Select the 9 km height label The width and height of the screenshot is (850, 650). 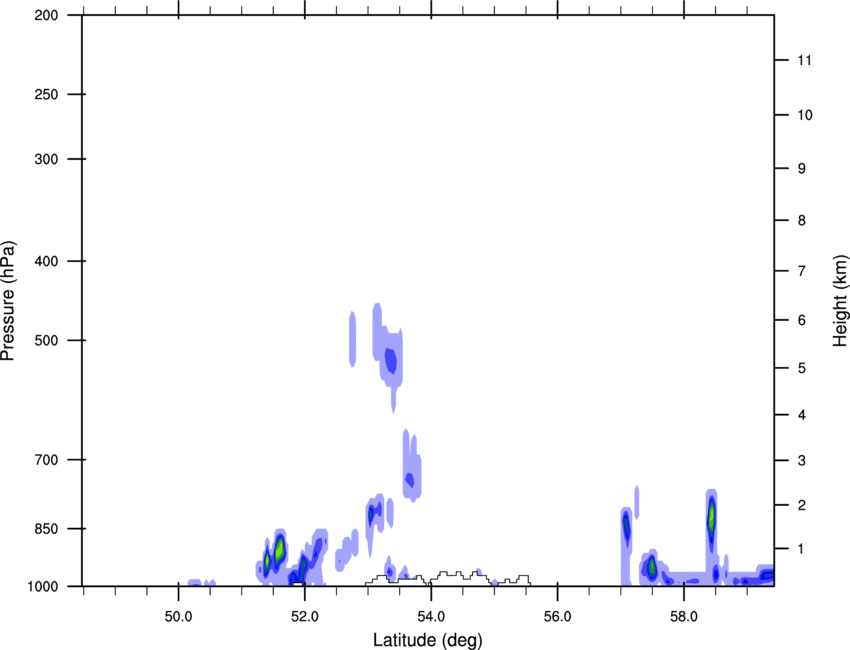point(802,169)
